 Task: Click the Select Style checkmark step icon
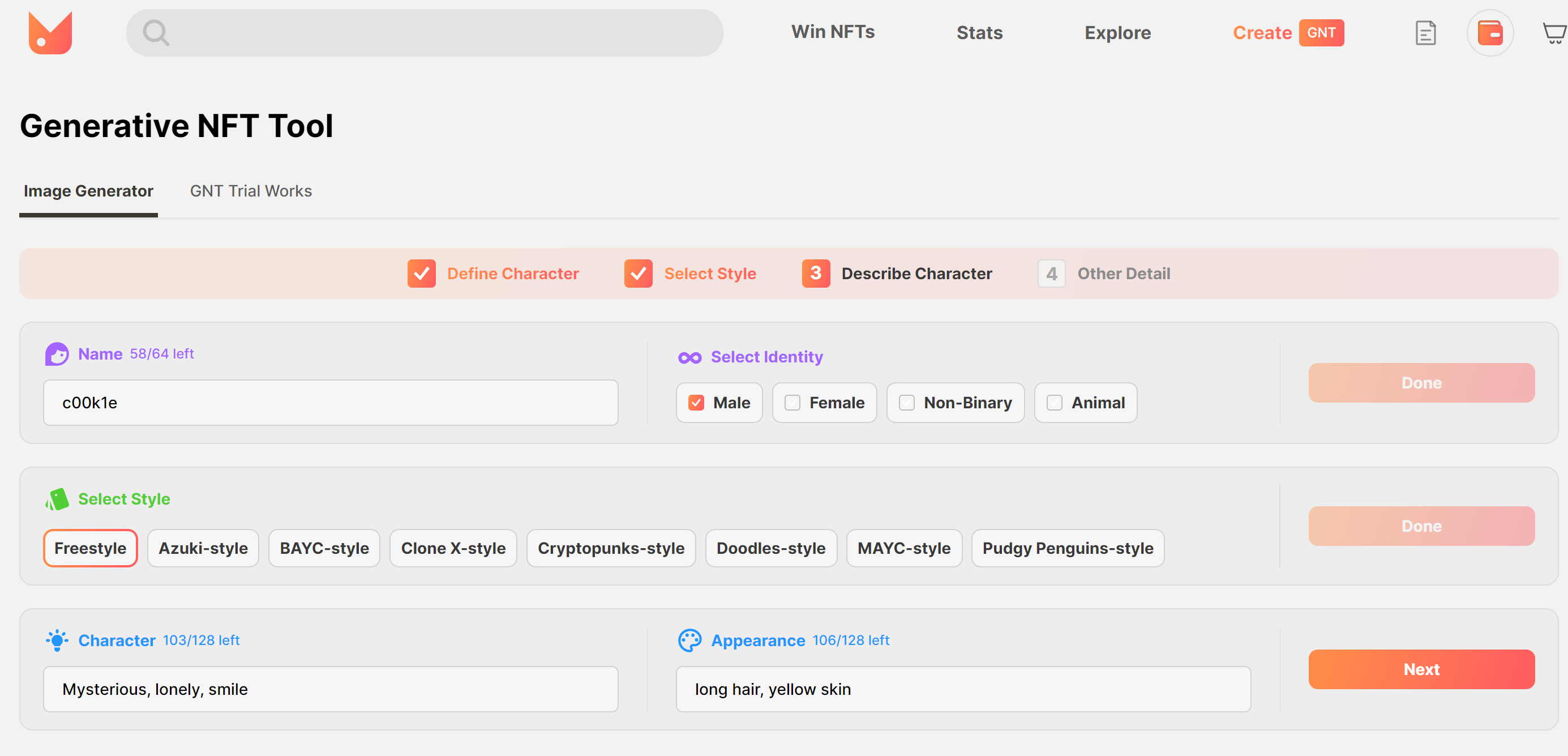(x=638, y=274)
